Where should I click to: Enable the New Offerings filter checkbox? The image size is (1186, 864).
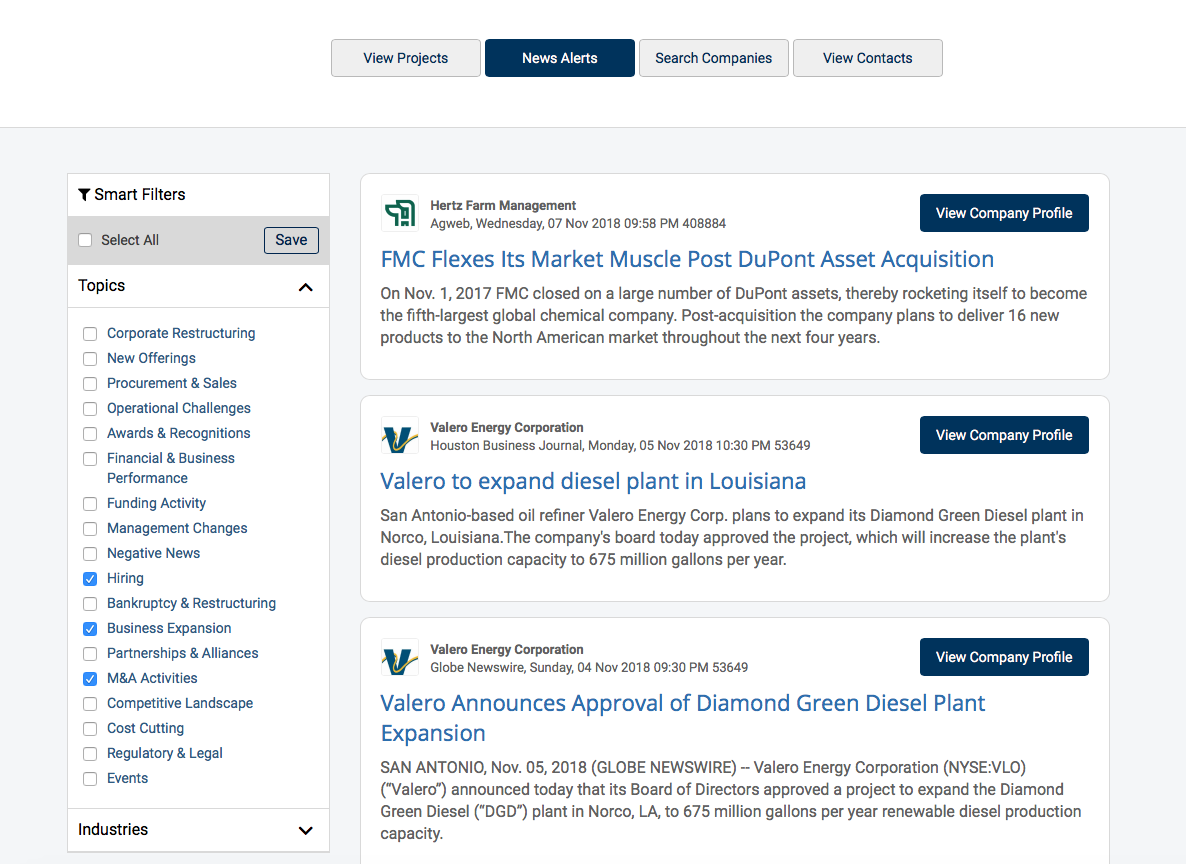[90, 359]
